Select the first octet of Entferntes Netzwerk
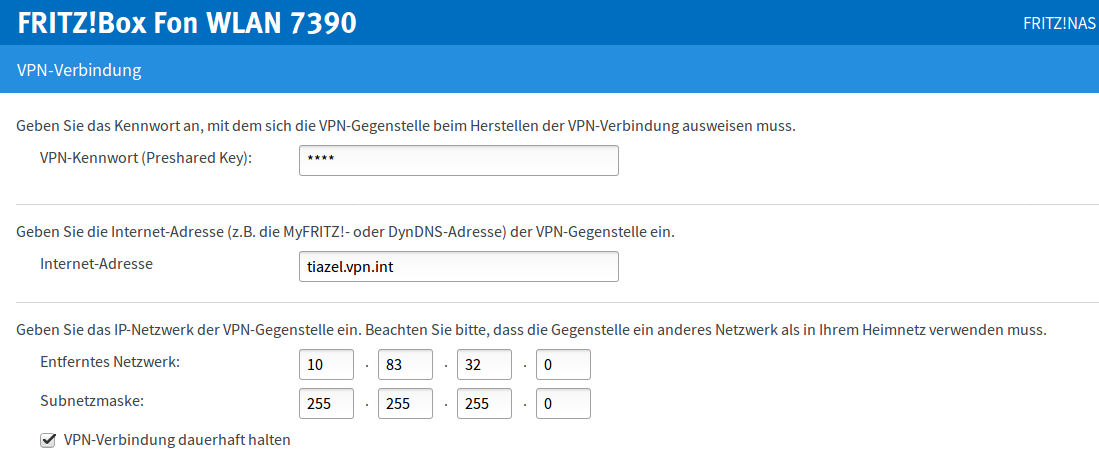1099x471 pixels. 326,365
